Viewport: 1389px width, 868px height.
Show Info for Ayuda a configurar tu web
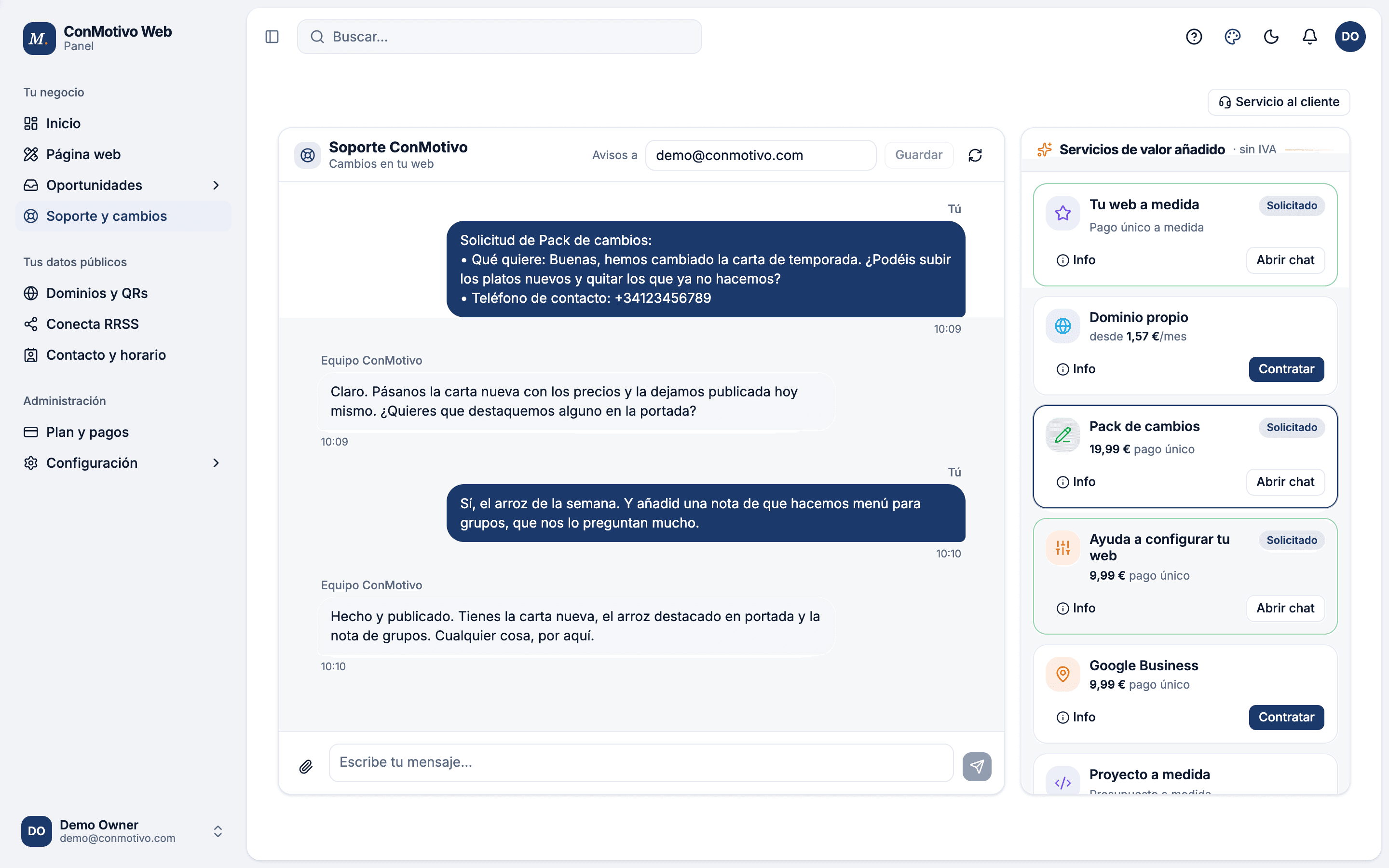[x=1076, y=609]
